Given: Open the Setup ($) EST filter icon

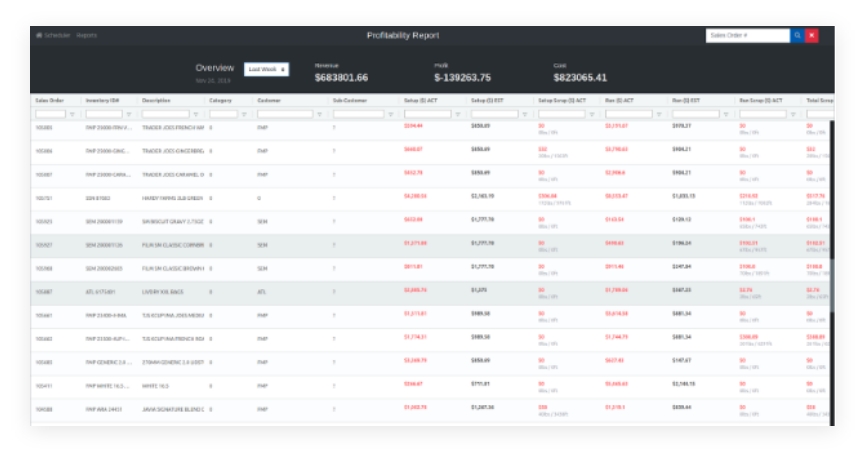Looking at the screenshot, I should (x=525, y=114).
